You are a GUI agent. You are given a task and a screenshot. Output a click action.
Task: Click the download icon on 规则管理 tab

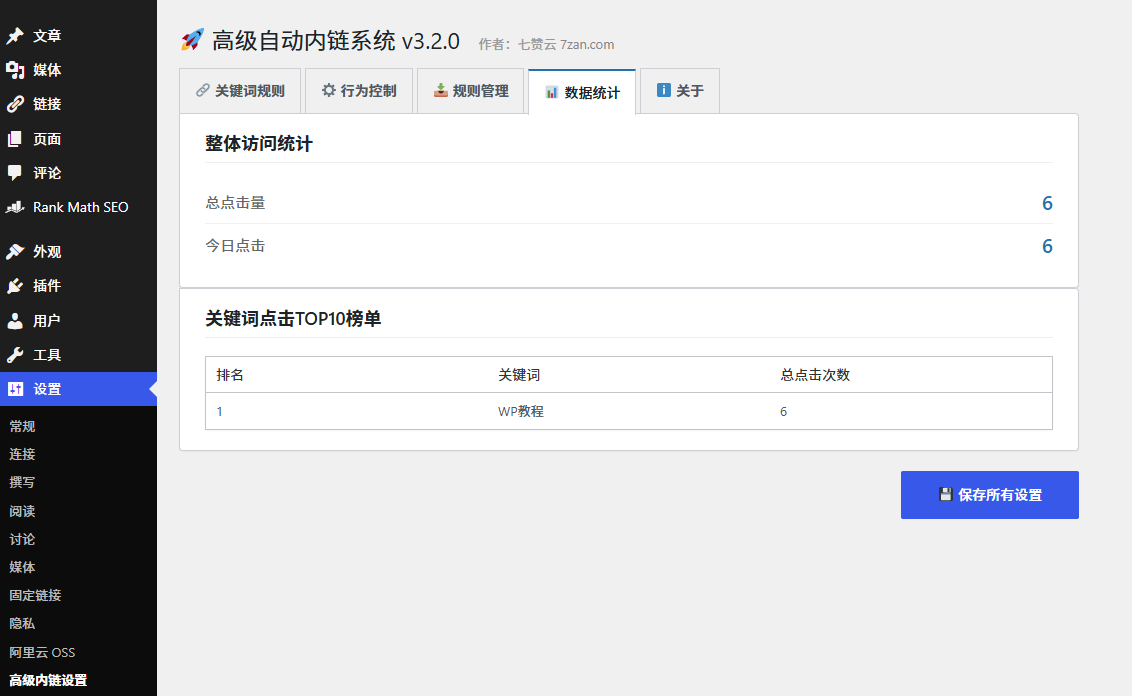tap(440, 90)
